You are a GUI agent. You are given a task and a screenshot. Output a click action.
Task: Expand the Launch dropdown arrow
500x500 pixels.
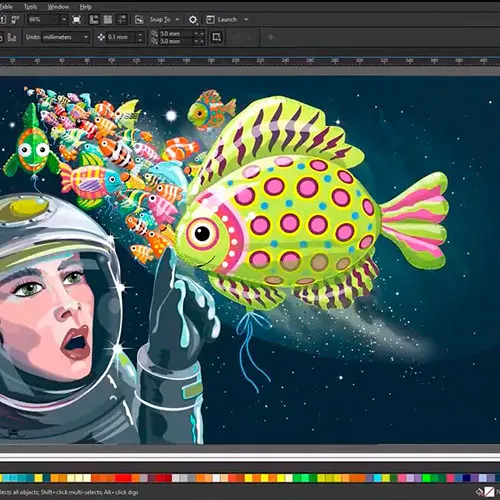(246, 20)
